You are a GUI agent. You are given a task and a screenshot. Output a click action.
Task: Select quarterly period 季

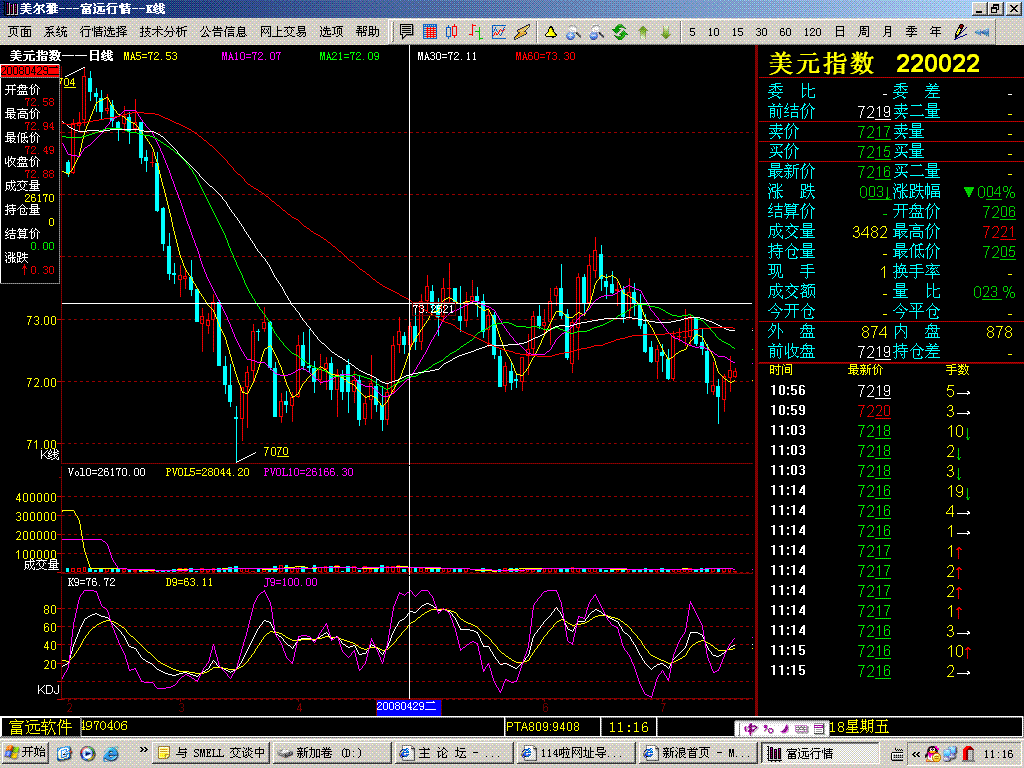(912, 31)
